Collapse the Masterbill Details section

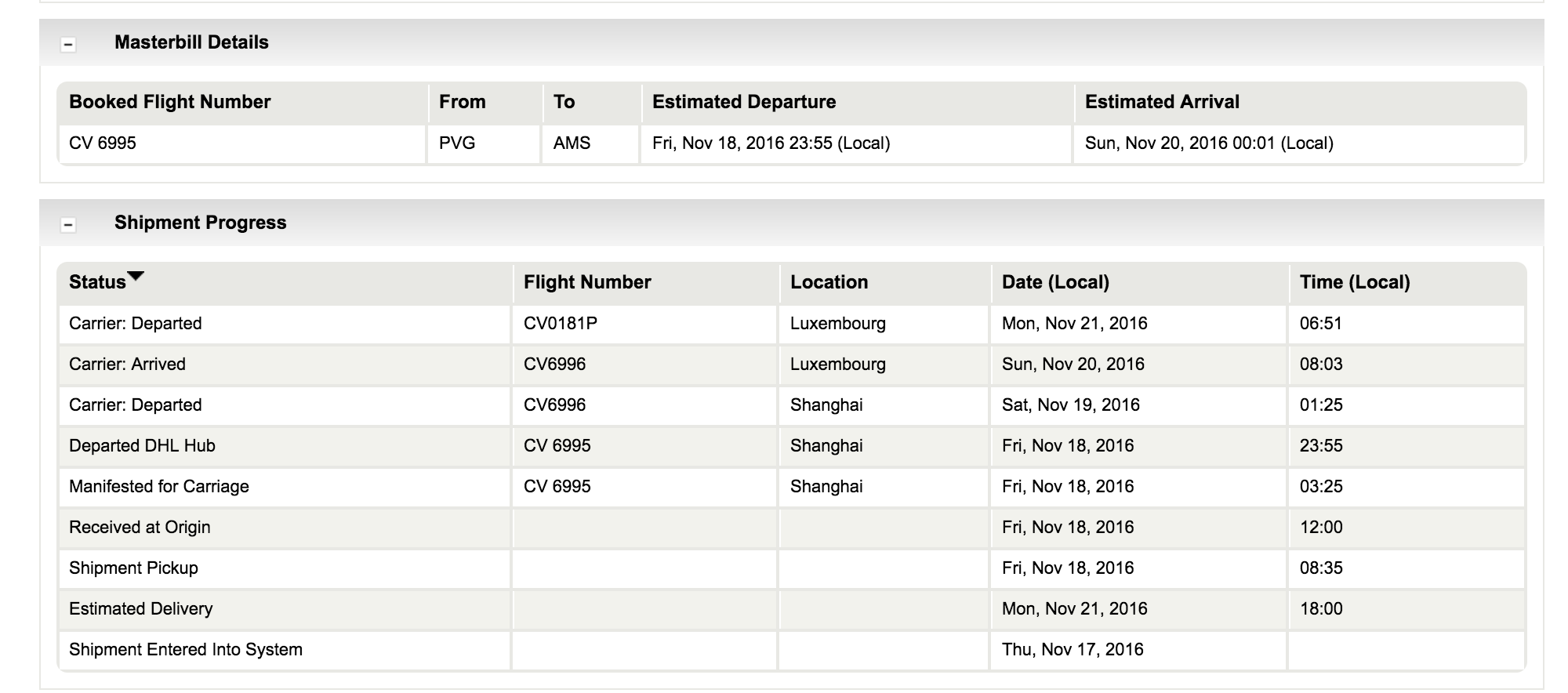tap(68, 45)
